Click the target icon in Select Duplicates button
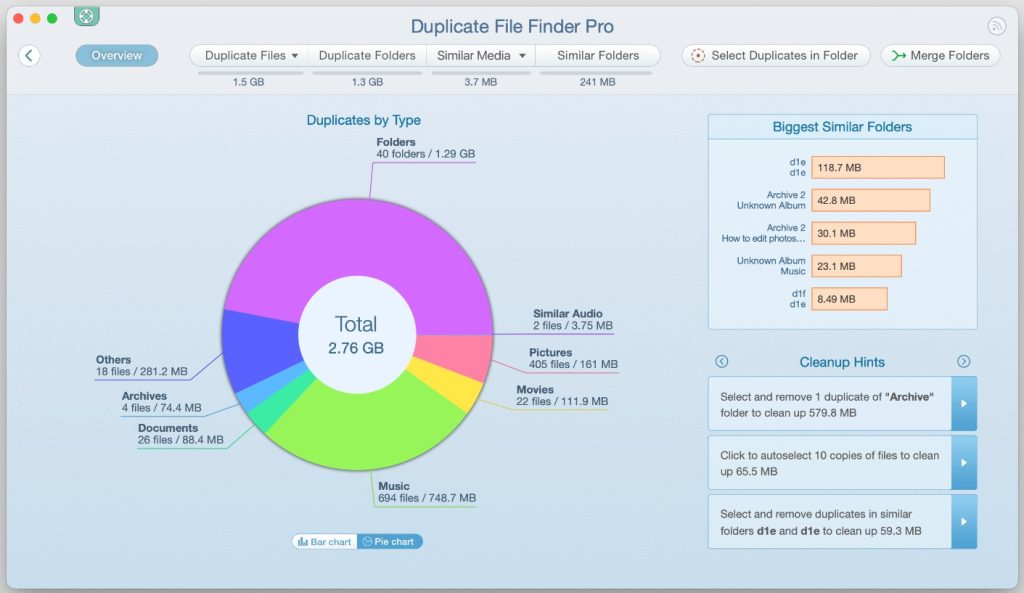The width and height of the screenshot is (1024, 593). [697, 56]
